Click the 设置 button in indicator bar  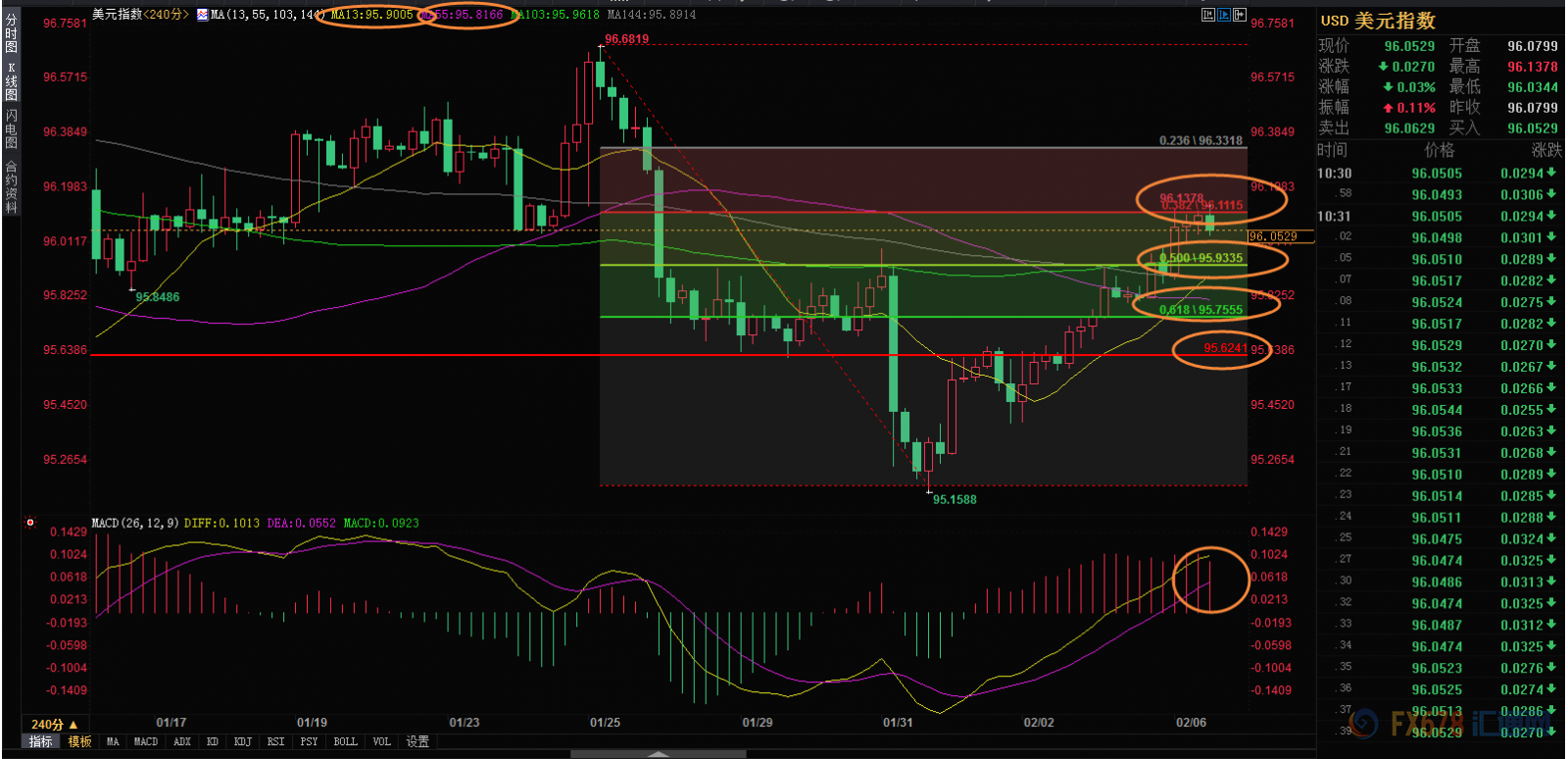[x=417, y=742]
